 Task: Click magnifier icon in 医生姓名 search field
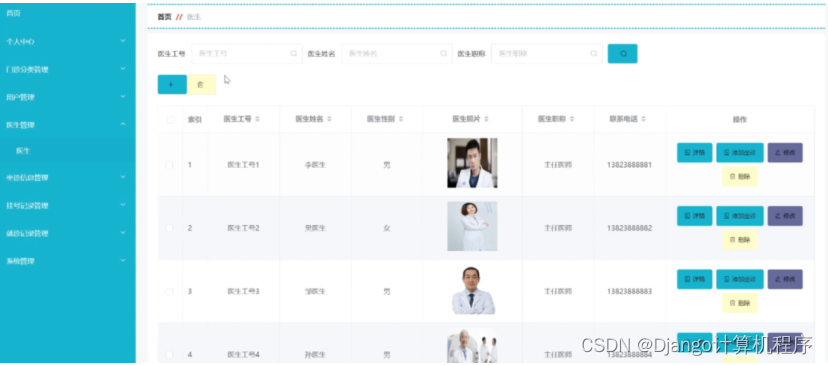click(444, 53)
